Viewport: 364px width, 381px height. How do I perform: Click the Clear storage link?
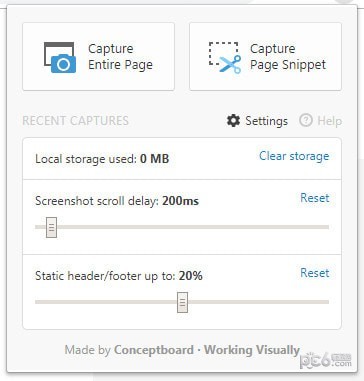pyautogui.click(x=294, y=156)
